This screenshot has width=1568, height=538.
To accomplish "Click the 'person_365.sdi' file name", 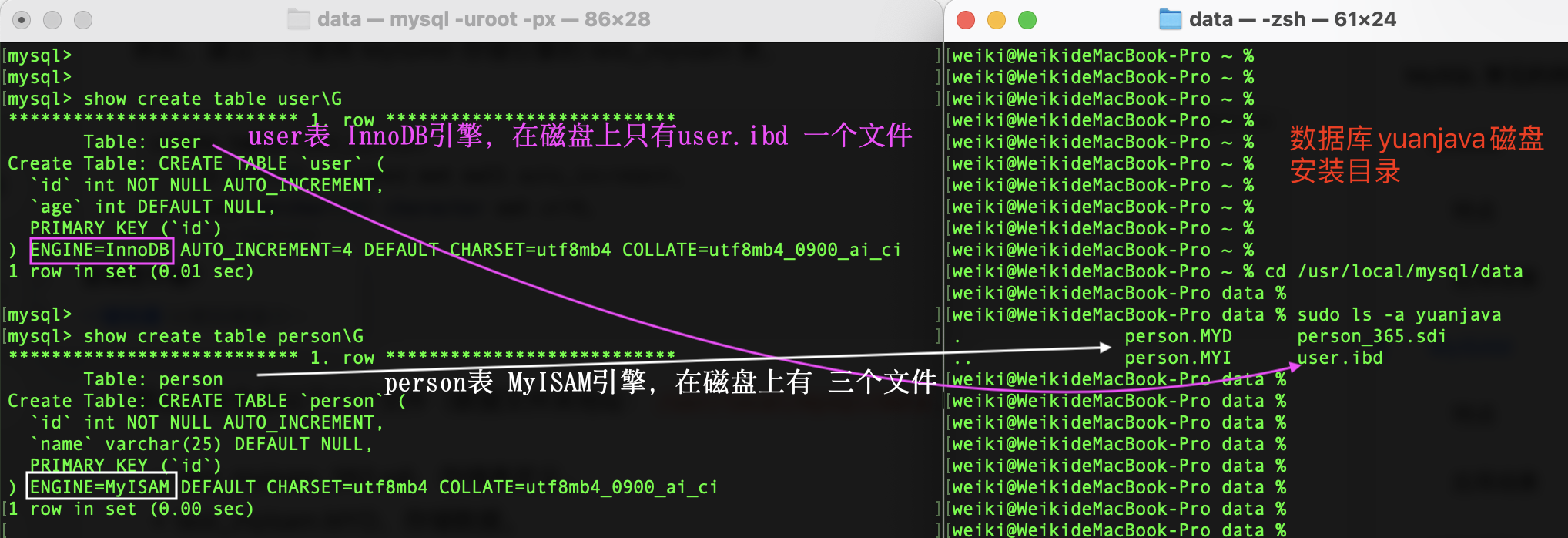I will pyautogui.click(x=1372, y=336).
